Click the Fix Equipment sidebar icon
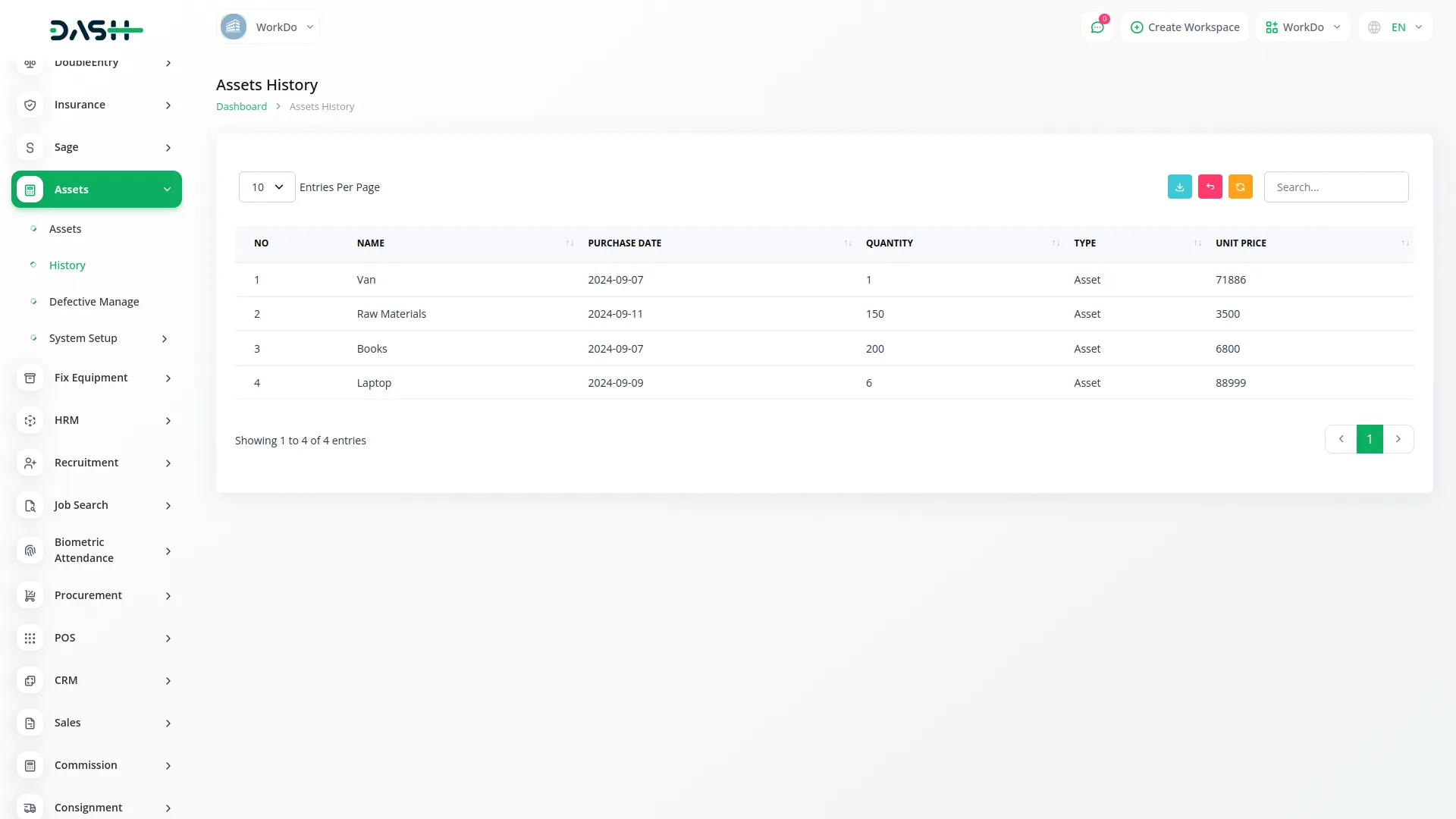The height and width of the screenshot is (819, 1456). (x=30, y=377)
